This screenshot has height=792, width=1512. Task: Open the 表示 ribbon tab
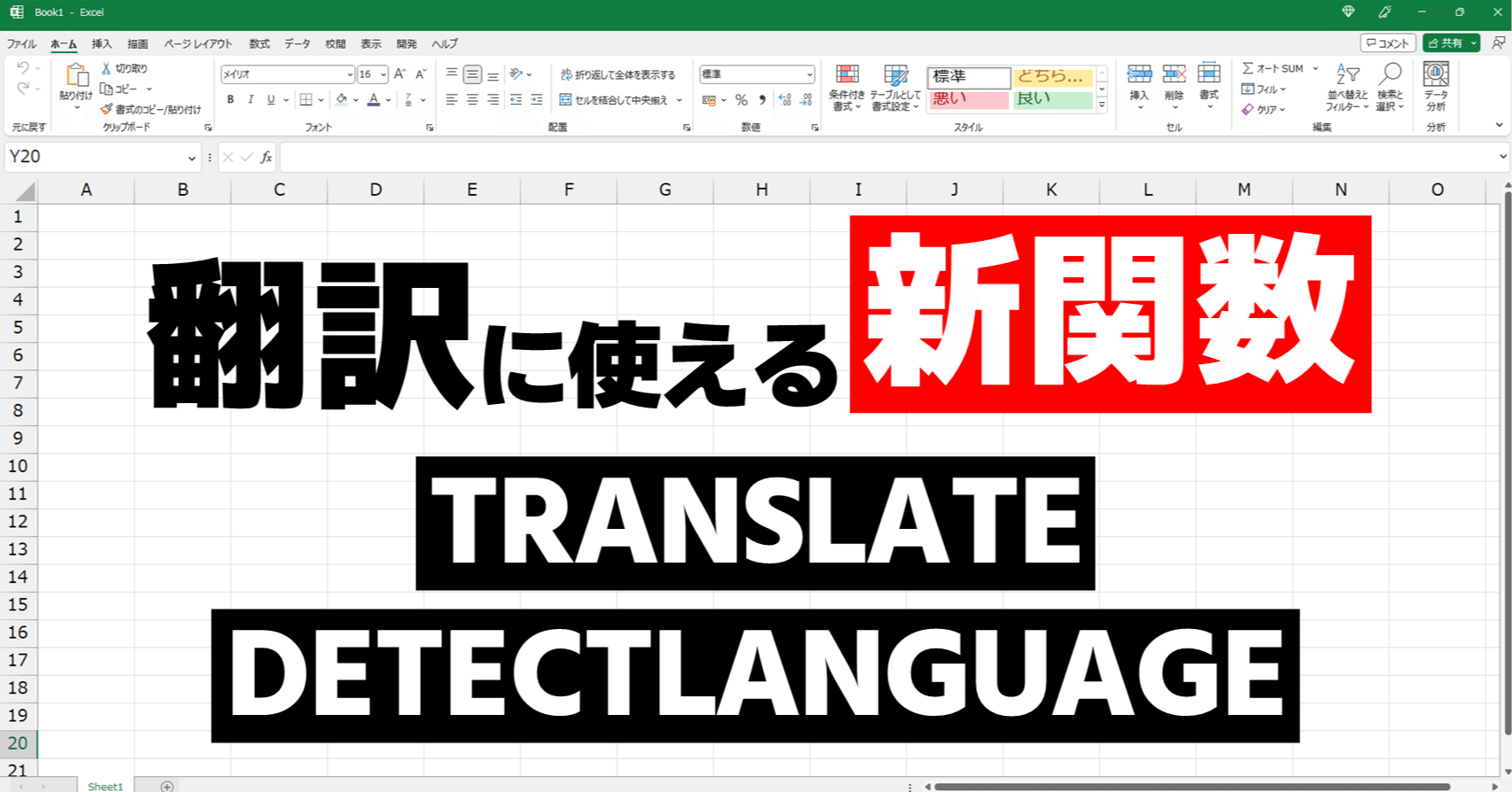pos(371,43)
